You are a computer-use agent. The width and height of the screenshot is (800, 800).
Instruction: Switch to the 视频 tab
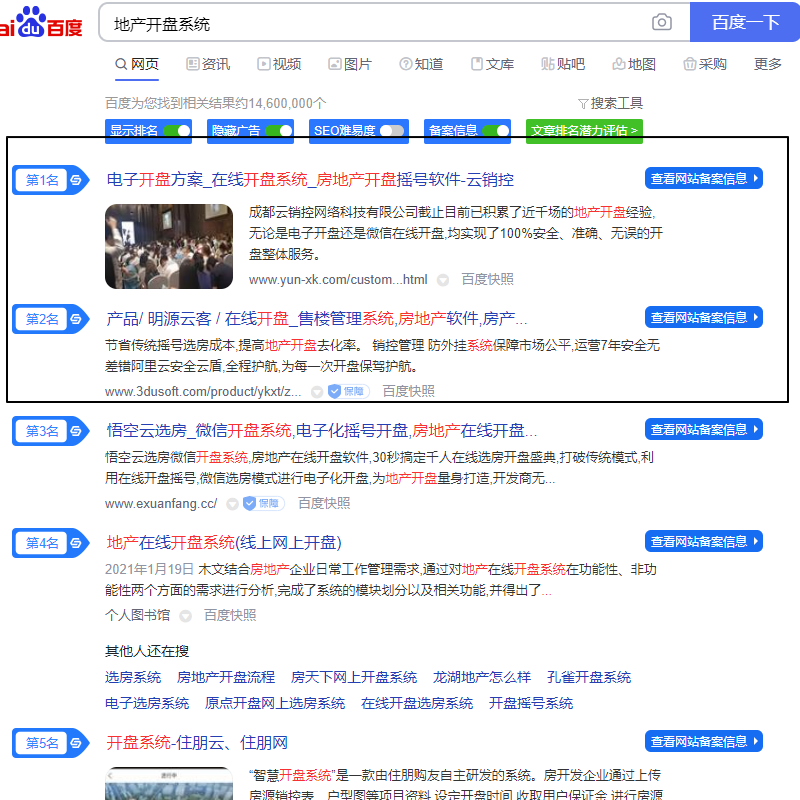point(279,64)
